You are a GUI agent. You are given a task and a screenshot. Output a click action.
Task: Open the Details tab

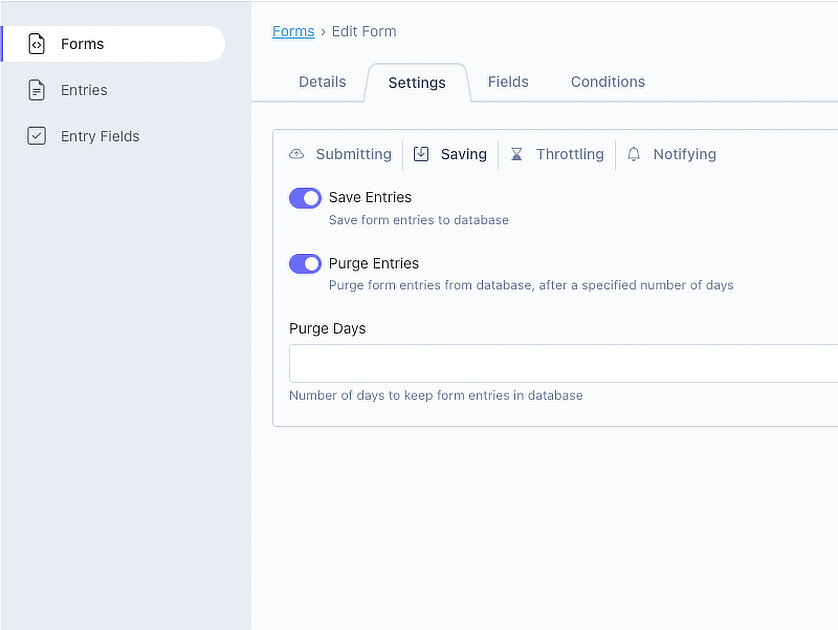322,82
